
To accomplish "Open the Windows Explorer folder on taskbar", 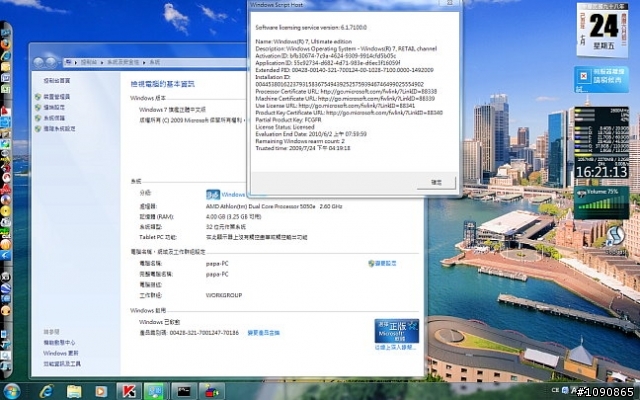I will point(74,391).
